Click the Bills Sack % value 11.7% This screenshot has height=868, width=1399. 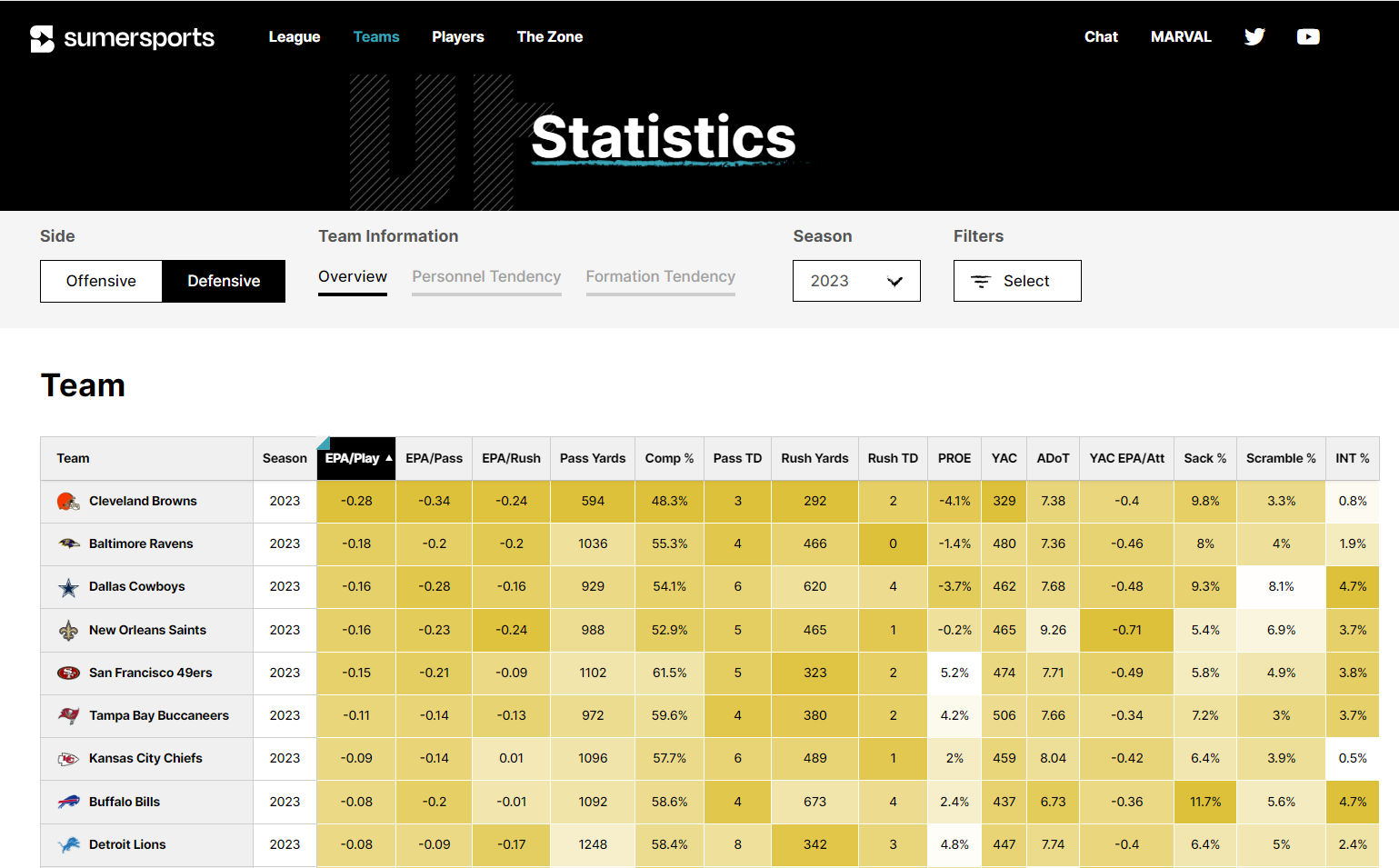[1205, 802]
